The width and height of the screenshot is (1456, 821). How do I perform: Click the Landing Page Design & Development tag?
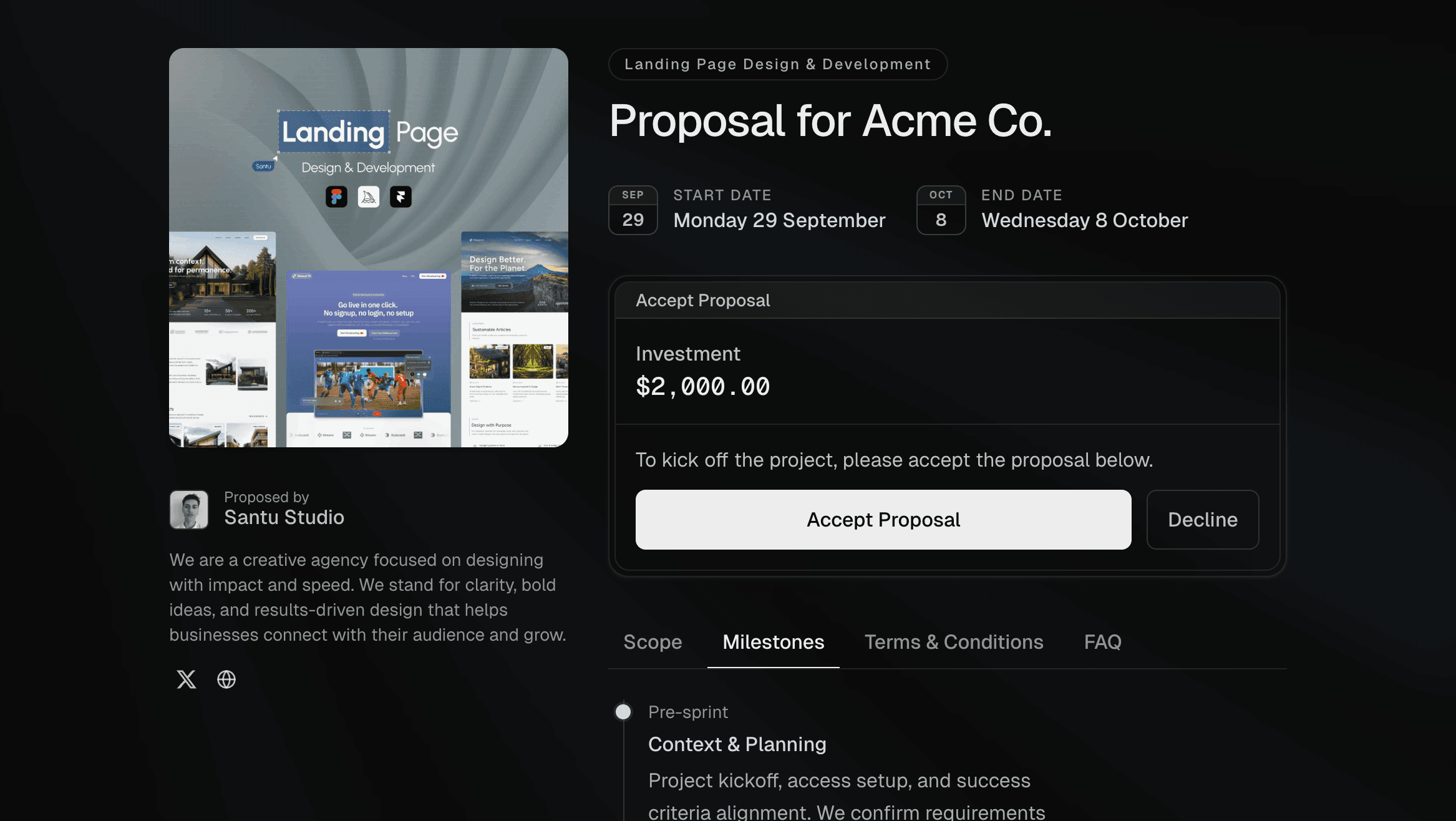(777, 64)
